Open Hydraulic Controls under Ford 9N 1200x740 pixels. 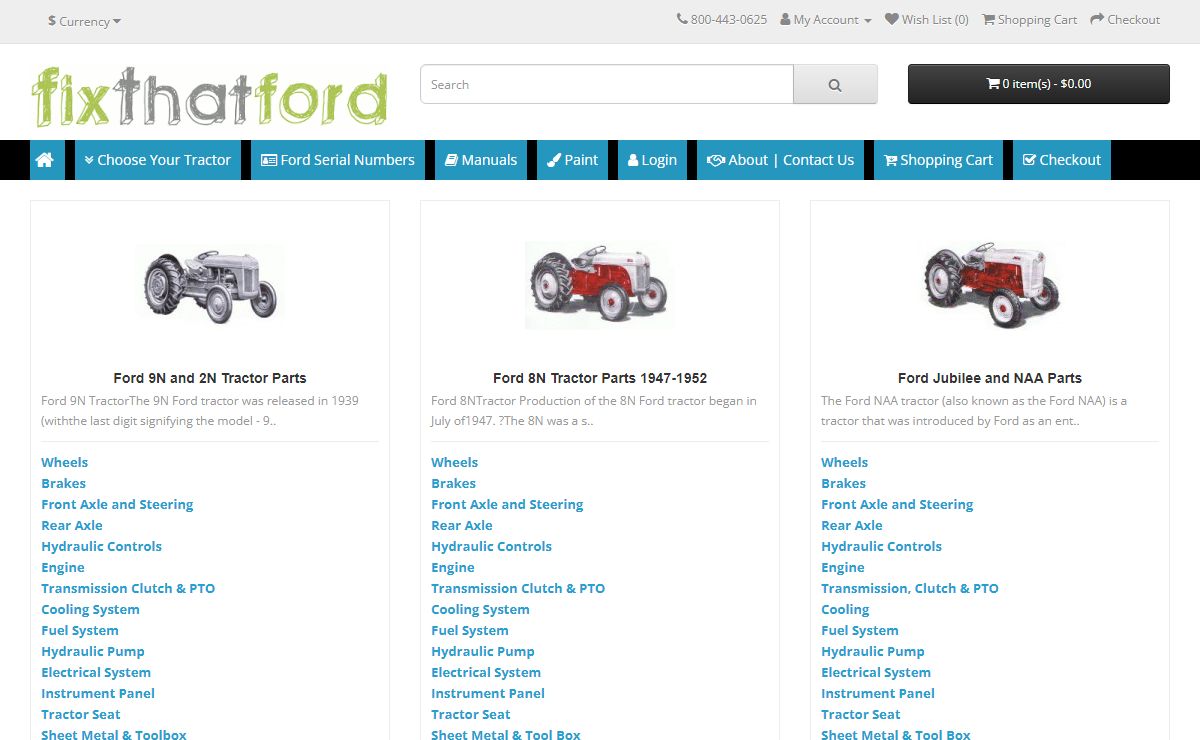pyautogui.click(x=101, y=546)
